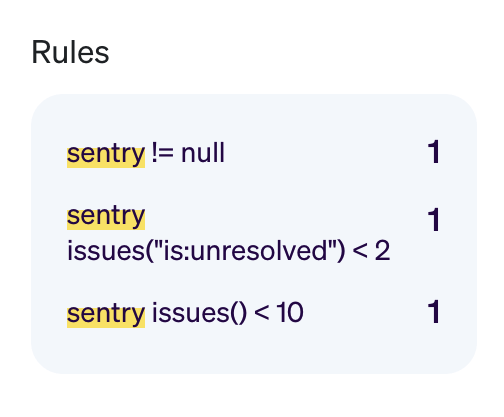Select highlighted 'sentry' in the issues() < 10 rule
The width and height of the screenshot is (504, 417).
[x=106, y=315]
